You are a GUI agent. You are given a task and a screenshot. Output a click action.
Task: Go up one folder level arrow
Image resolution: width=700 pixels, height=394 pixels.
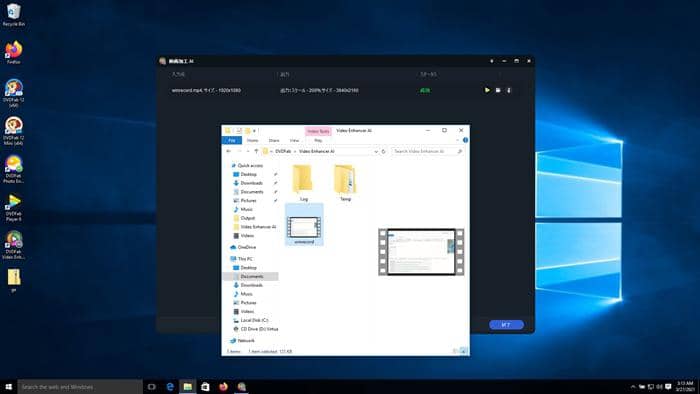256,151
